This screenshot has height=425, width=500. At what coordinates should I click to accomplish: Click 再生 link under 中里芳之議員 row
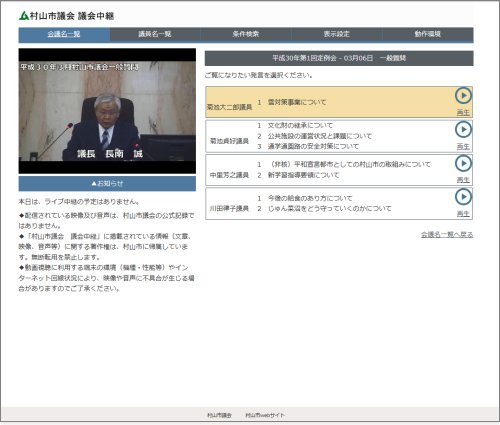tap(463, 180)
